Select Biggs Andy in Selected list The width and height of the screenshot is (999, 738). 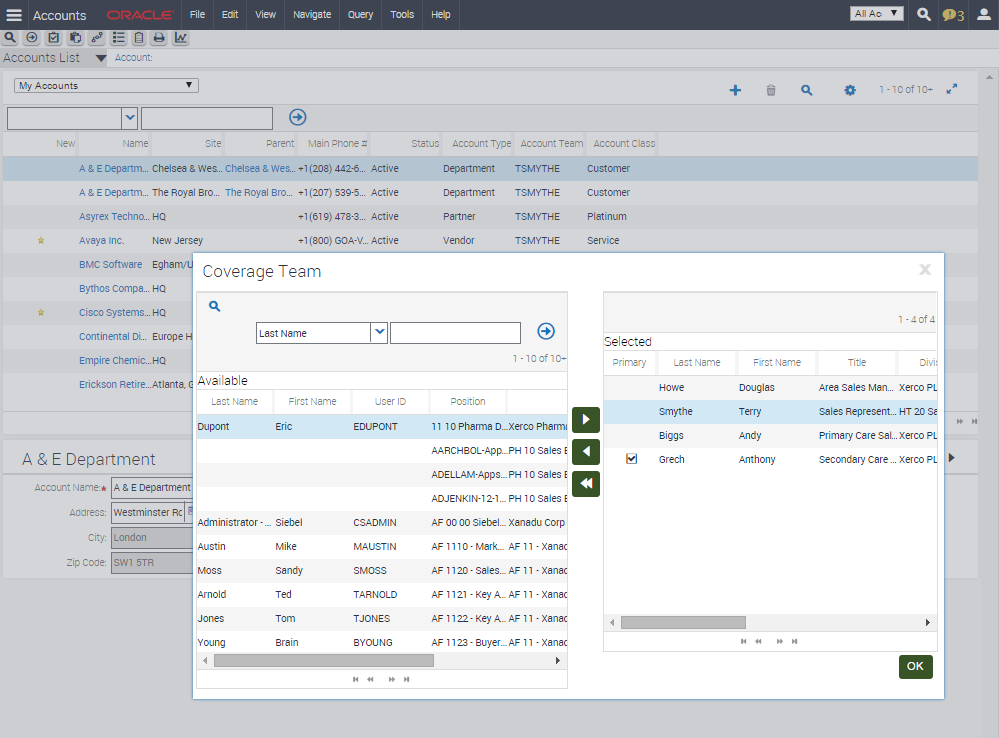(770, 435)
